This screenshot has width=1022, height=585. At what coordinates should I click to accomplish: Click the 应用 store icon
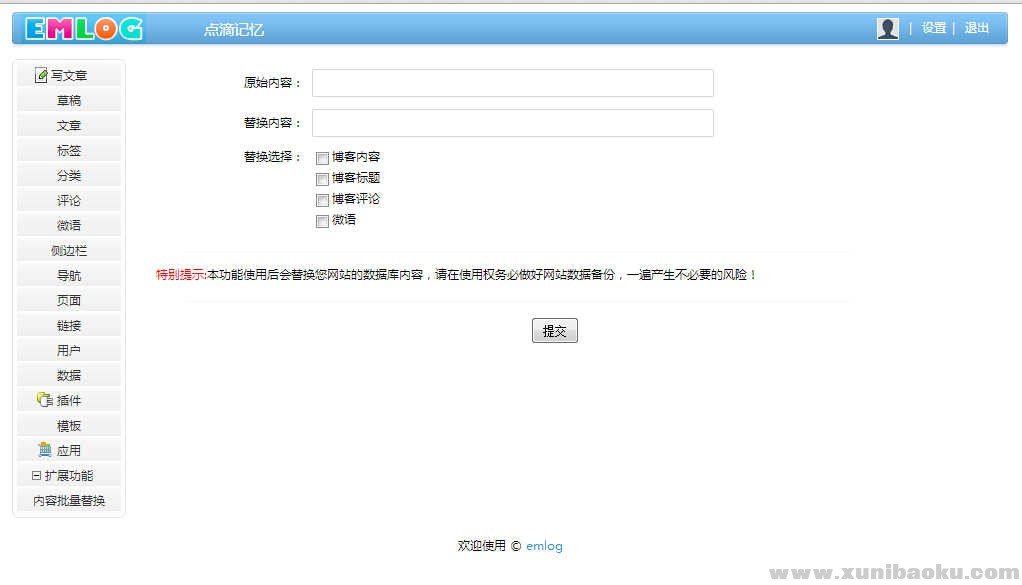44,450
